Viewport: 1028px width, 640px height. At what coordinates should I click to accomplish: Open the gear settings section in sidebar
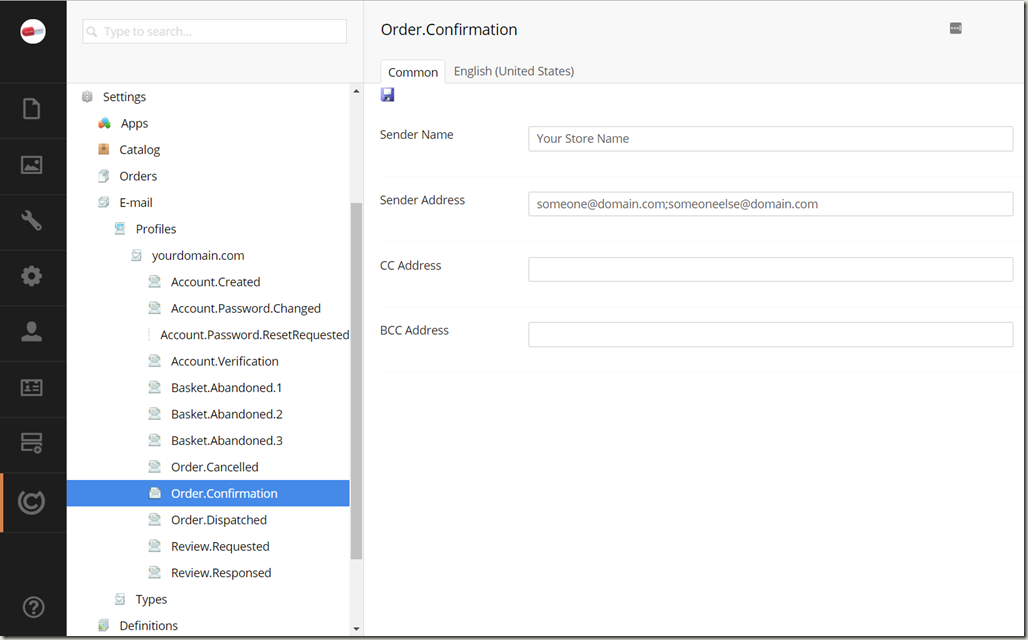[32, 277]
